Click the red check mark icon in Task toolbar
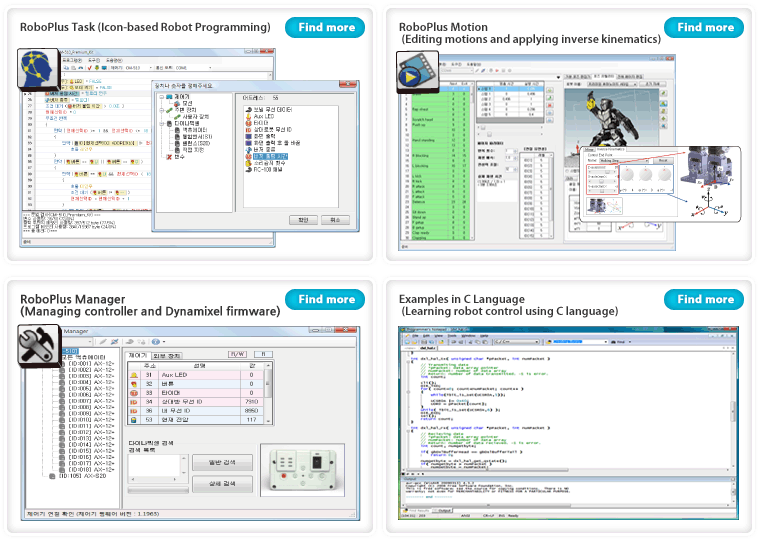 [89, 68]
